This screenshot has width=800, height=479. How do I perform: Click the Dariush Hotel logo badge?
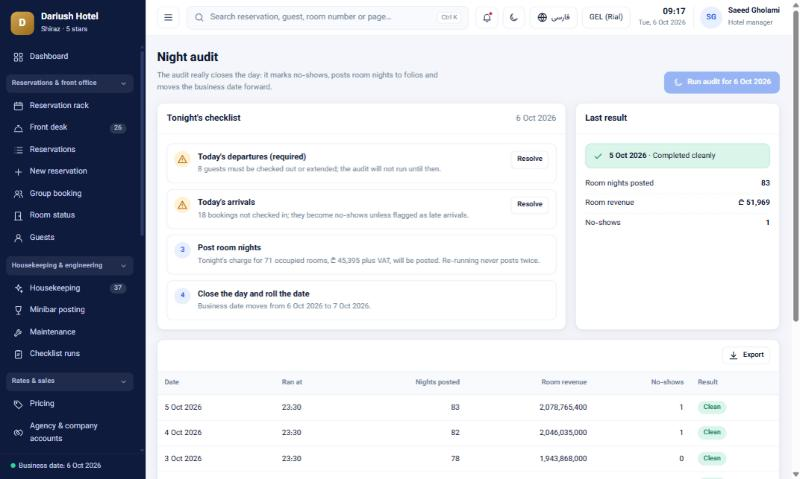(22, 22)
